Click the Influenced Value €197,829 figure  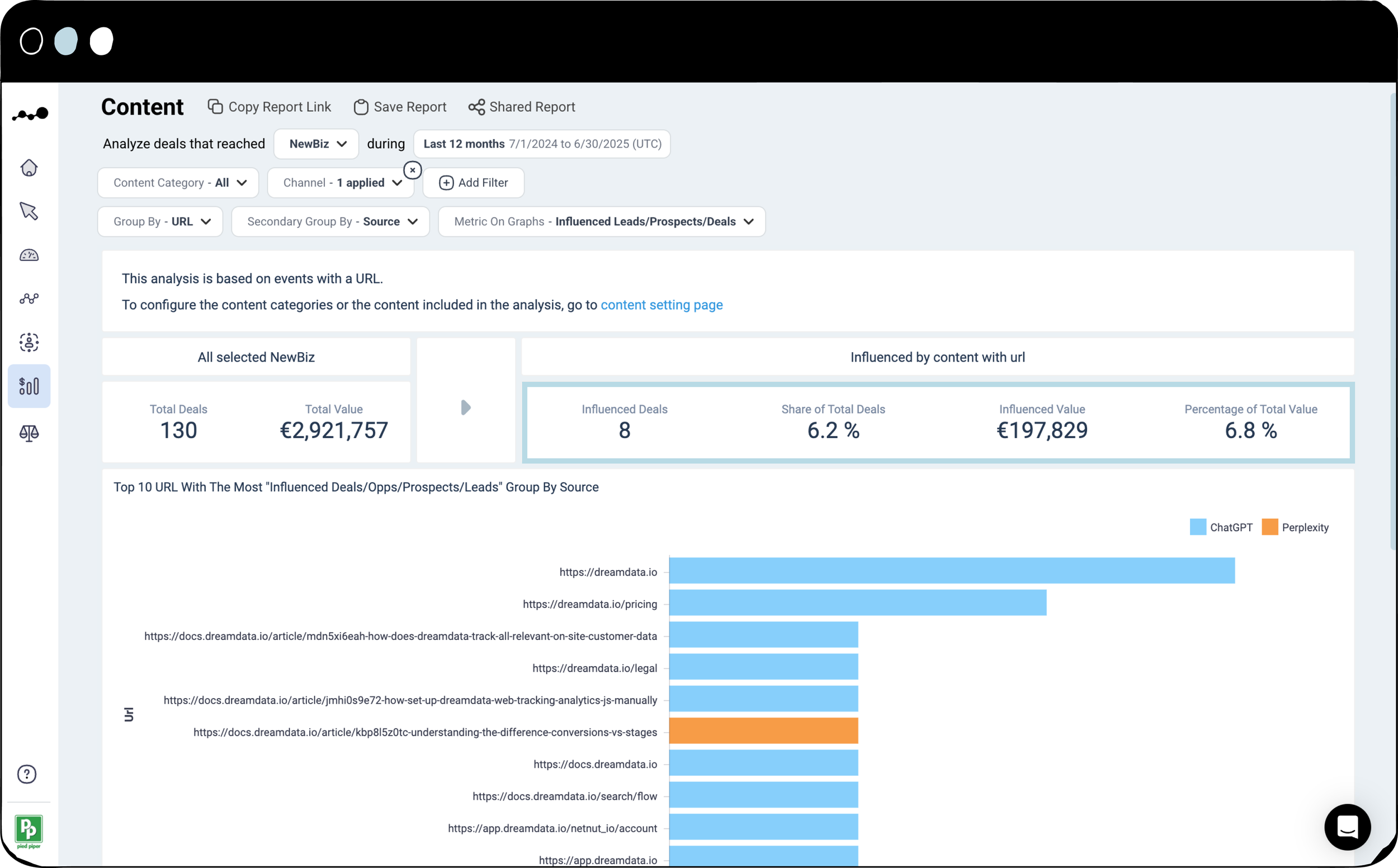[1042, 430]
